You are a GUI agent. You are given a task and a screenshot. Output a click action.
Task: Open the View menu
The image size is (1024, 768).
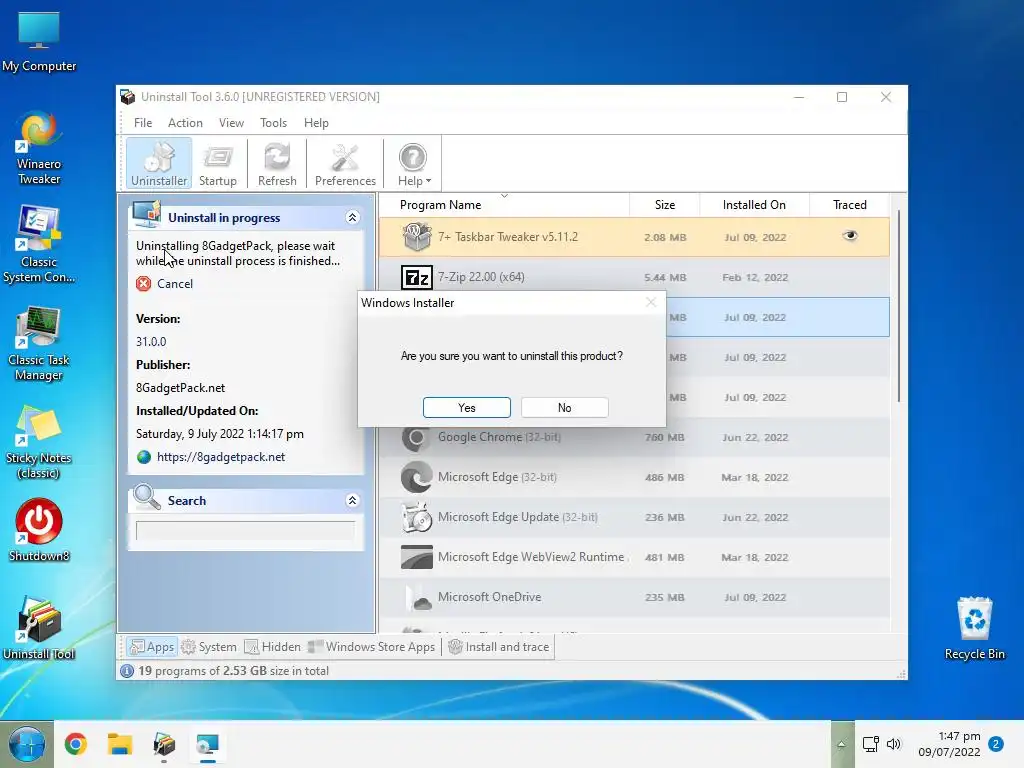click(231, 123)
